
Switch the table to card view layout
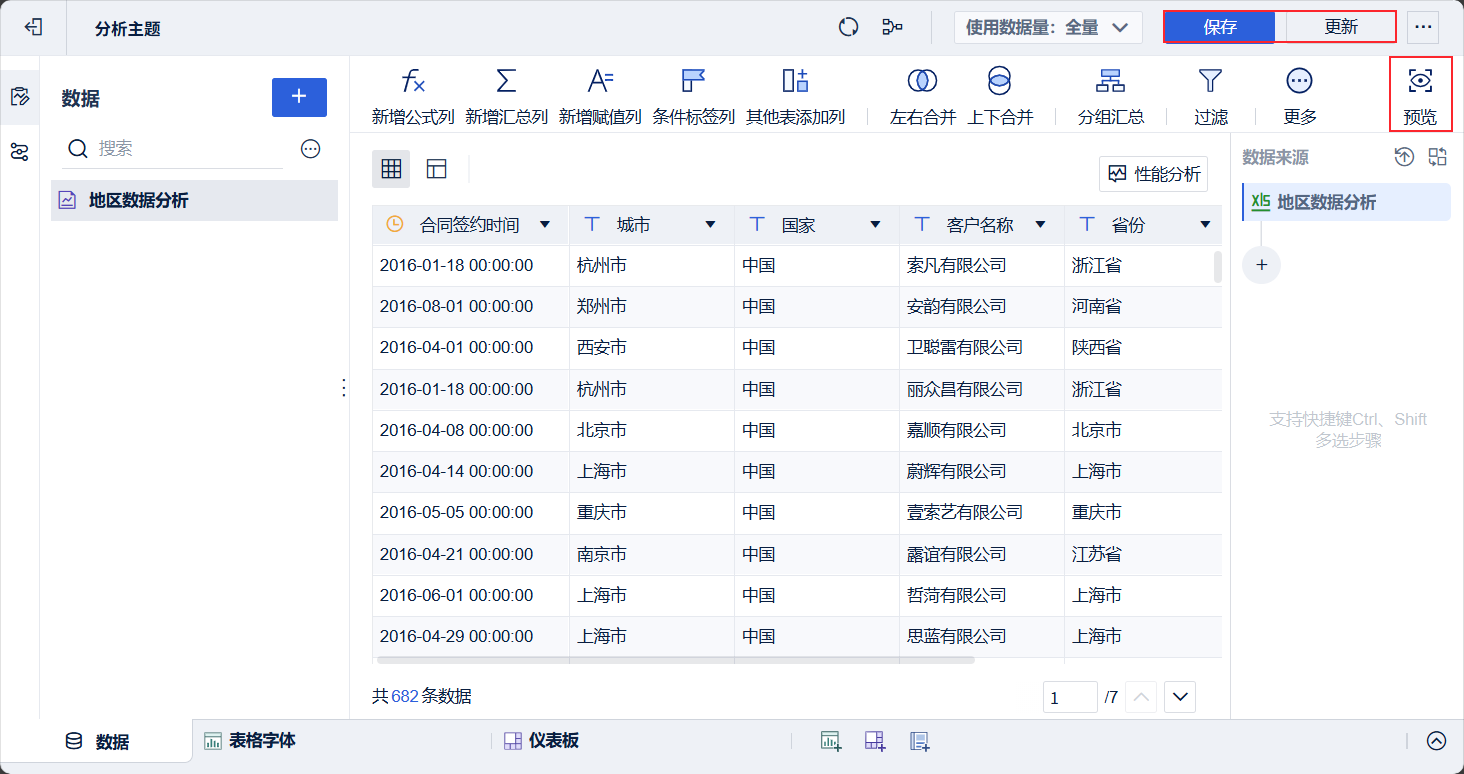pos(436,169)
